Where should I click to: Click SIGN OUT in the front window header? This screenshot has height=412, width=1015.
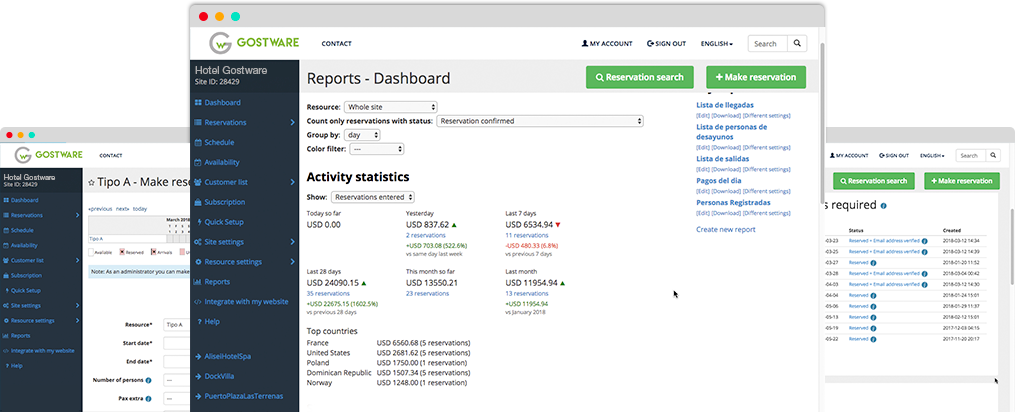666,44
